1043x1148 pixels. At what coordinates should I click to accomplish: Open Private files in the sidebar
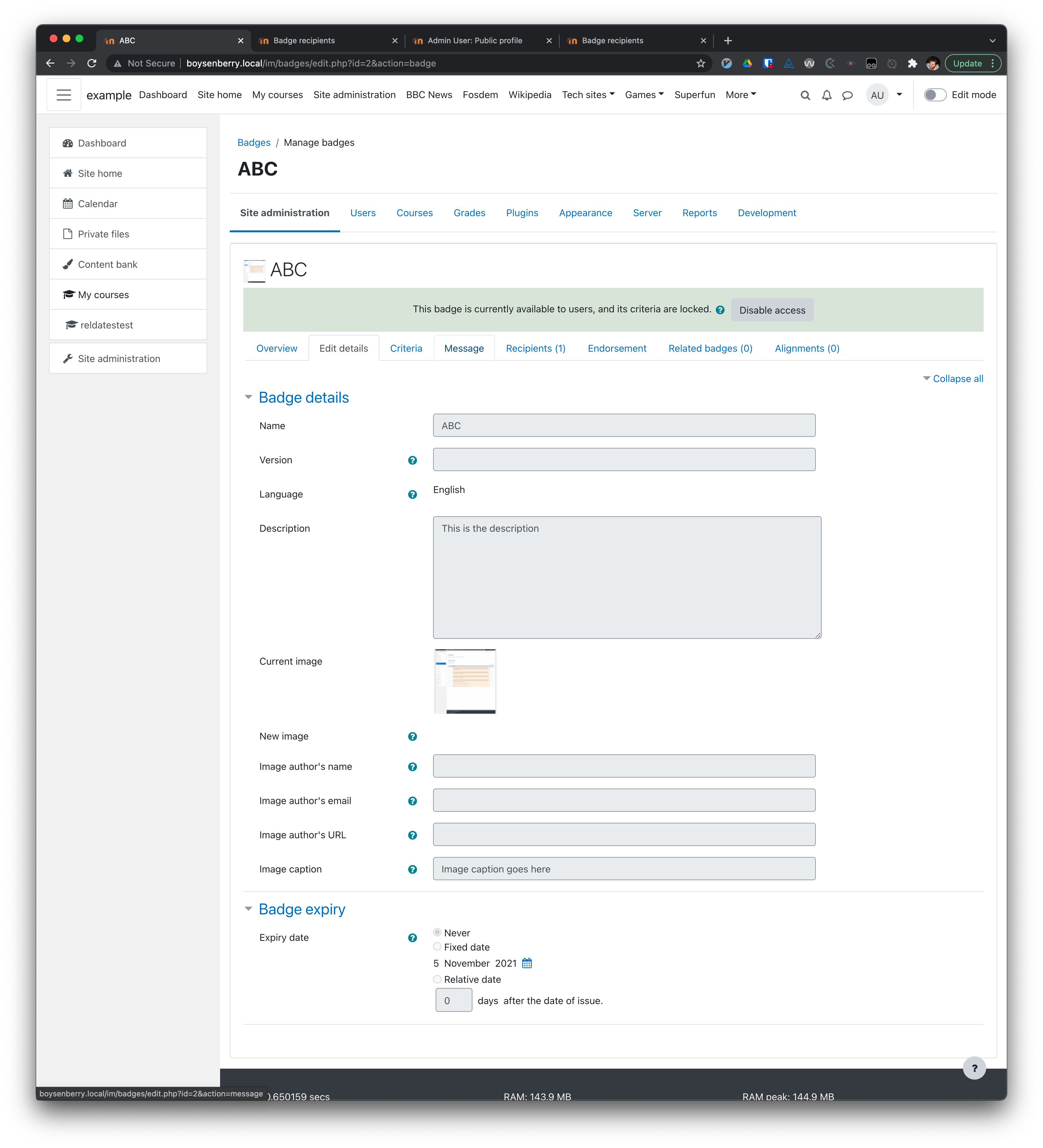pos(128,234)
